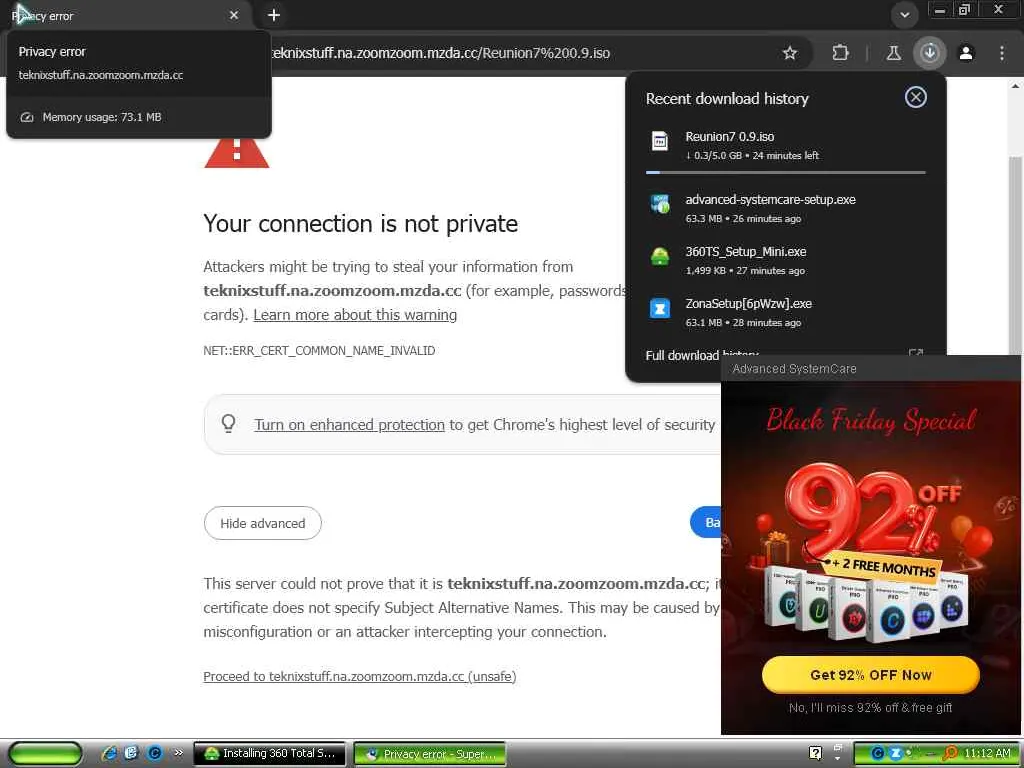Open the Extensions puzzle icon
The height and width of the screenshot is (768, 1024).
click(x=840, y=53)
